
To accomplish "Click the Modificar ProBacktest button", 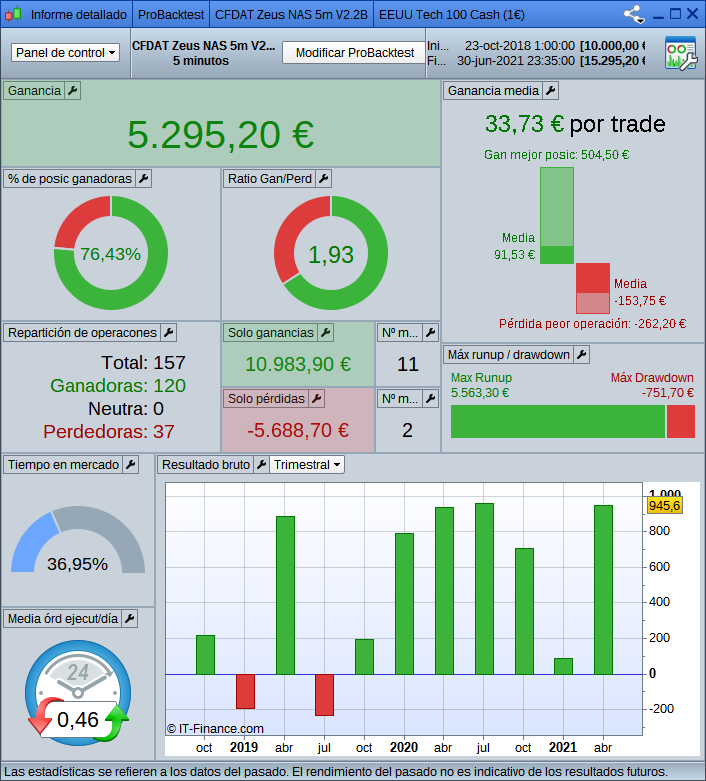I will (354, 52).
